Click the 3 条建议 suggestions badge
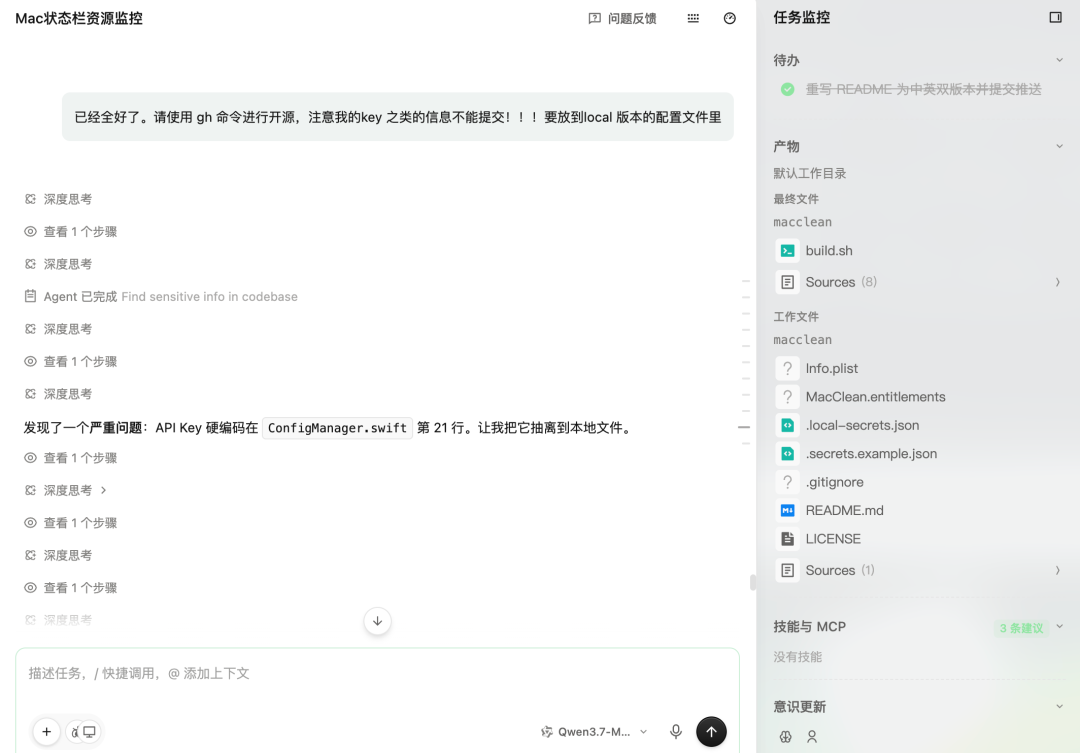 tap(1021, 628)
